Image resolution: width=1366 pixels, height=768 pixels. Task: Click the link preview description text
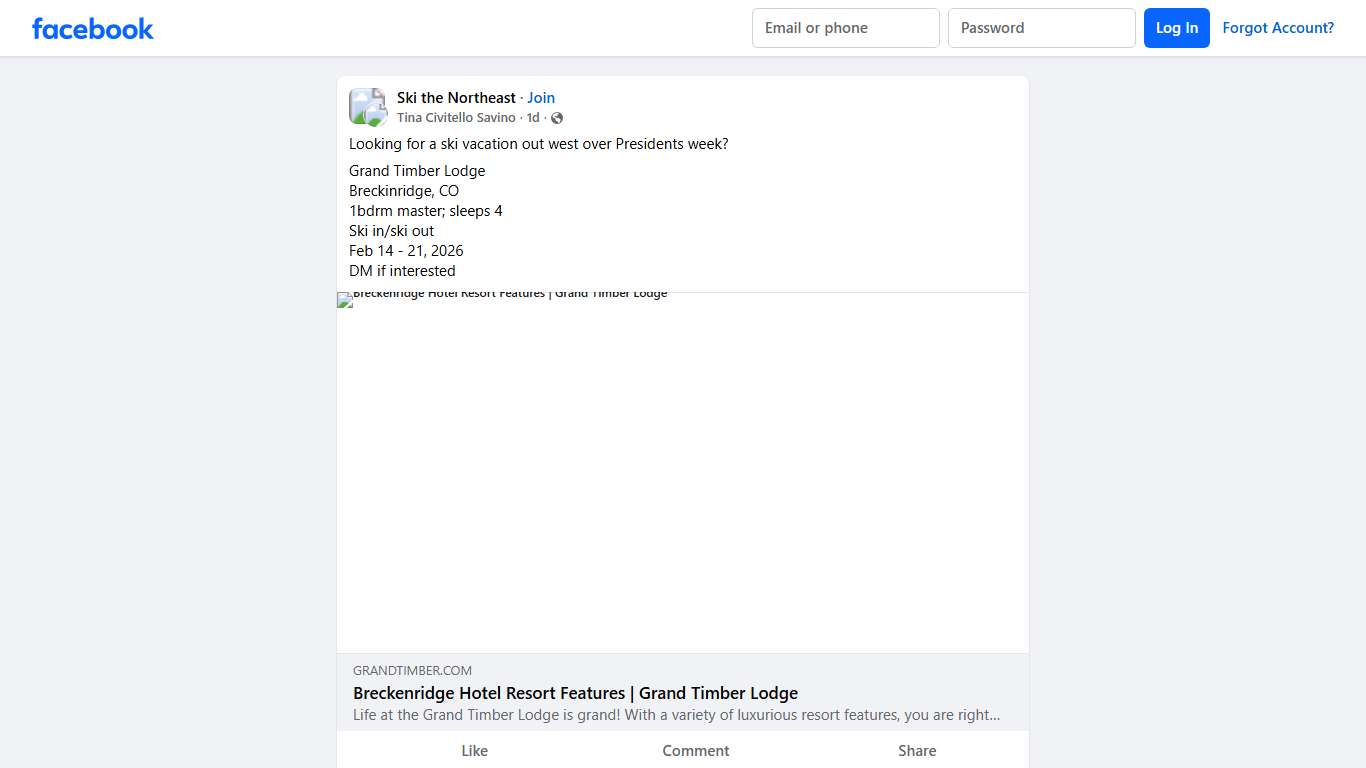[x=676, y=715]
